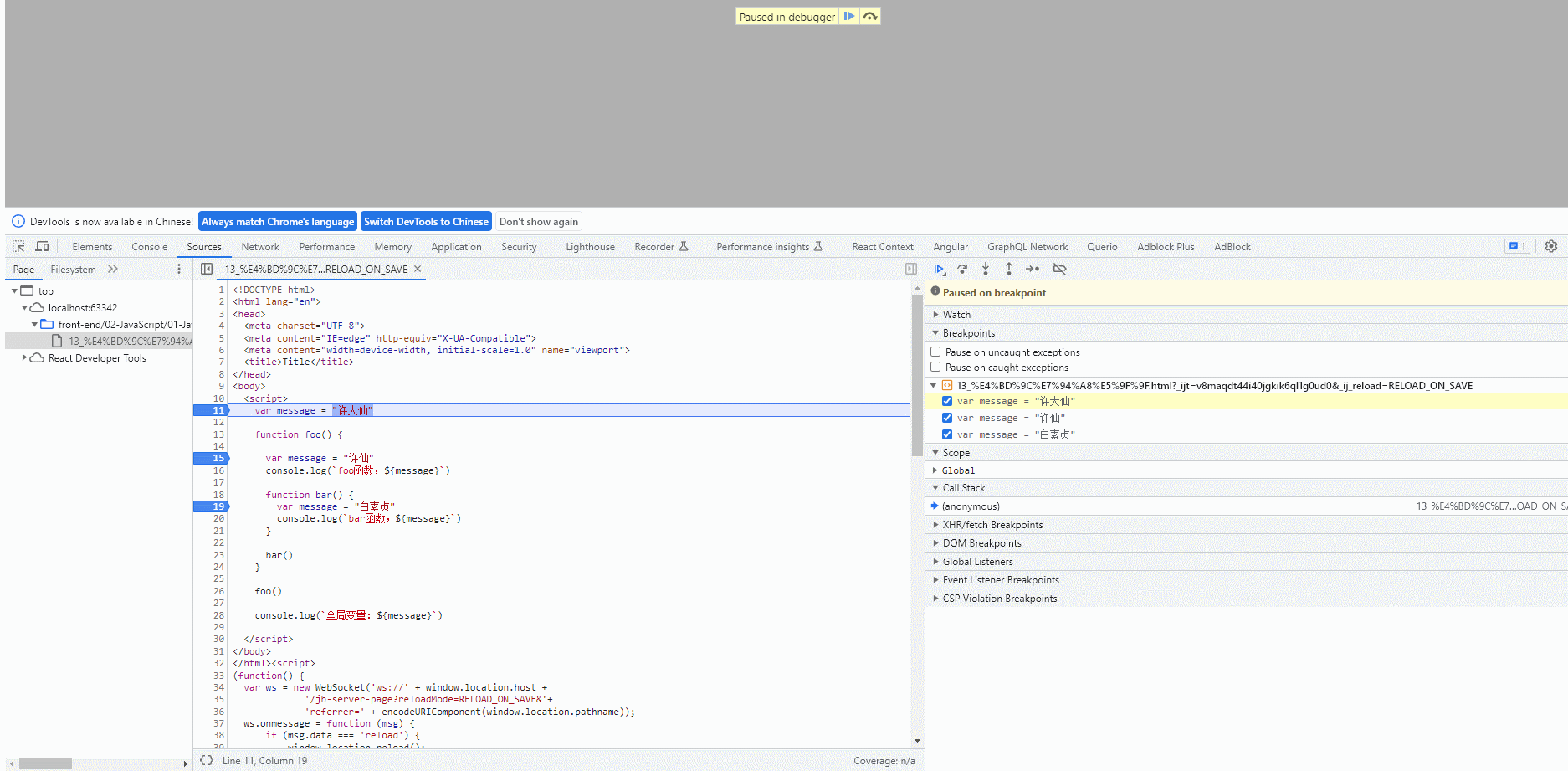1568x771 pixels.
Task: Click Don't show again button
Action: (x=538, y=222)
